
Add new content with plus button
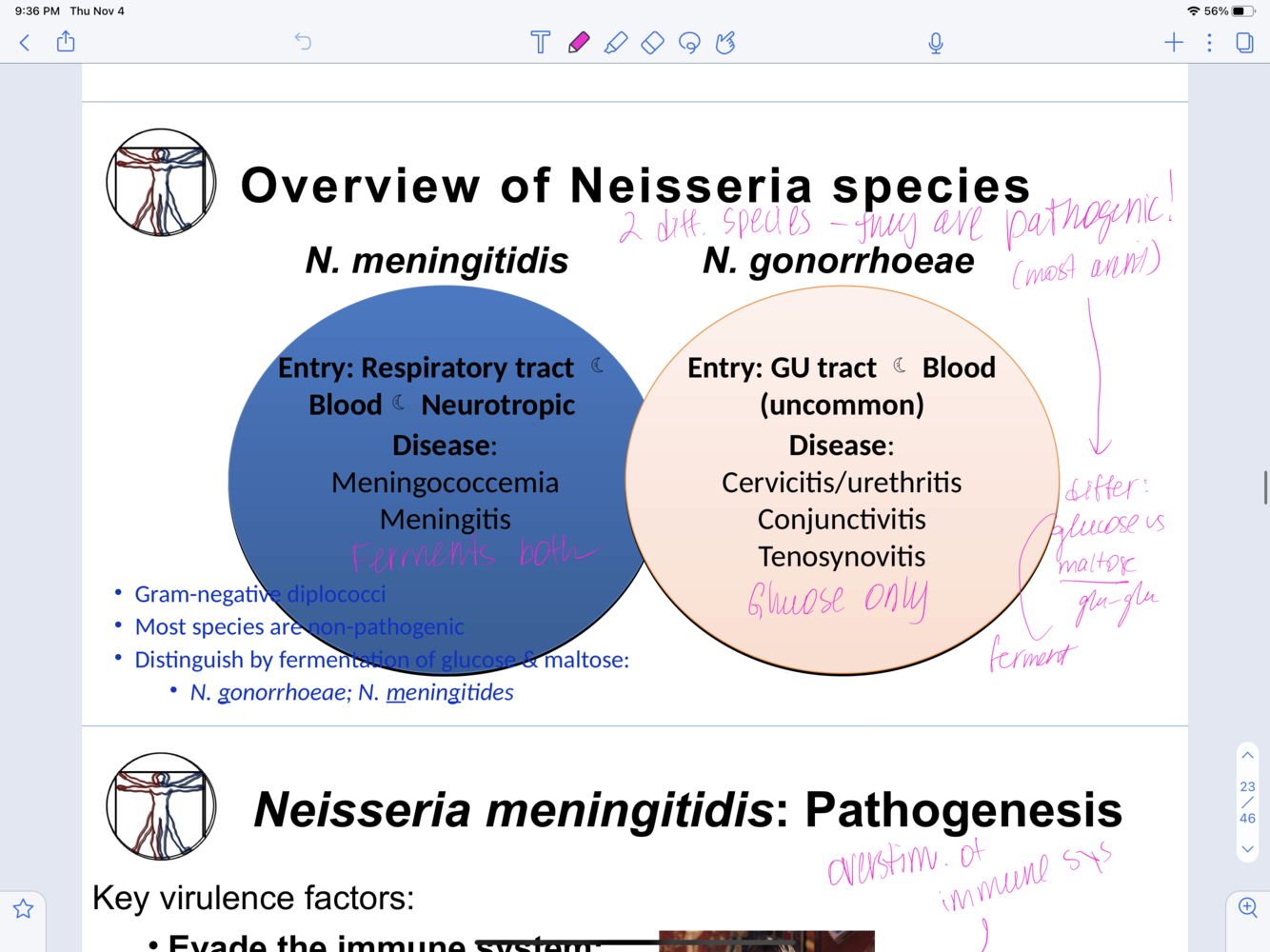[1174, 42]
